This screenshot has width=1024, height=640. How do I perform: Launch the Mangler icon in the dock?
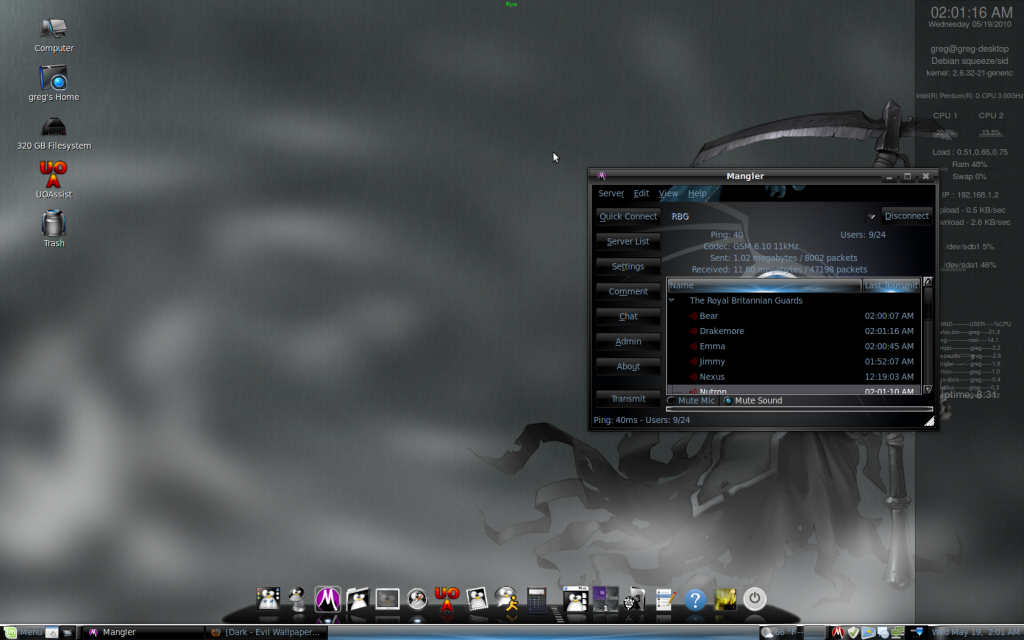pyautogui.click(x=327, y=598)
